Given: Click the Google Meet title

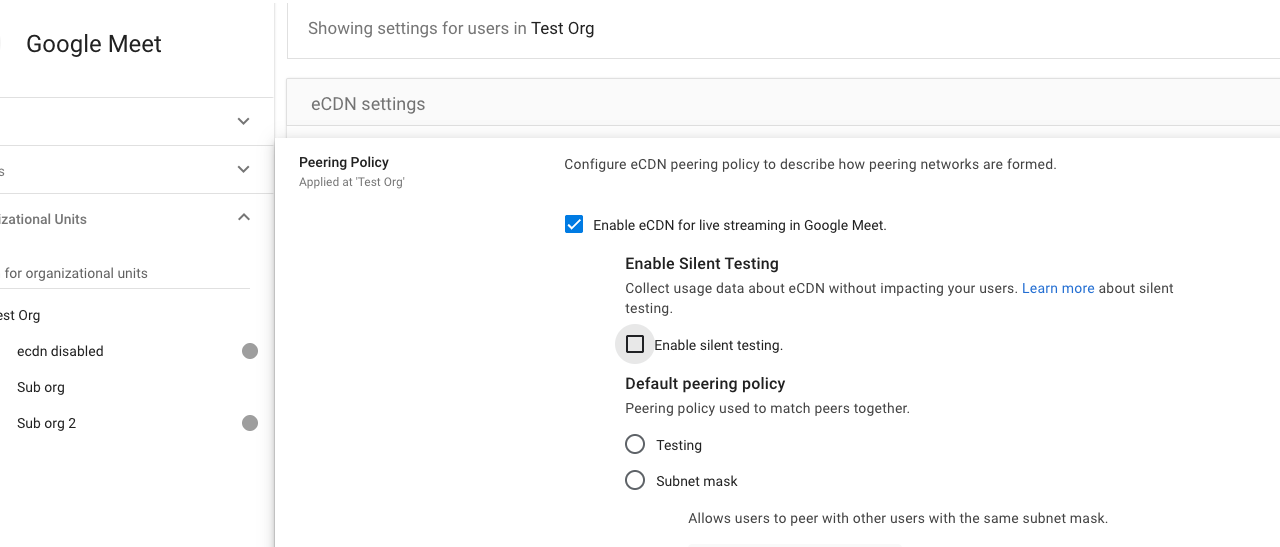Looking at the screenshot, I should pyautogui.click(x=94, y=44).
